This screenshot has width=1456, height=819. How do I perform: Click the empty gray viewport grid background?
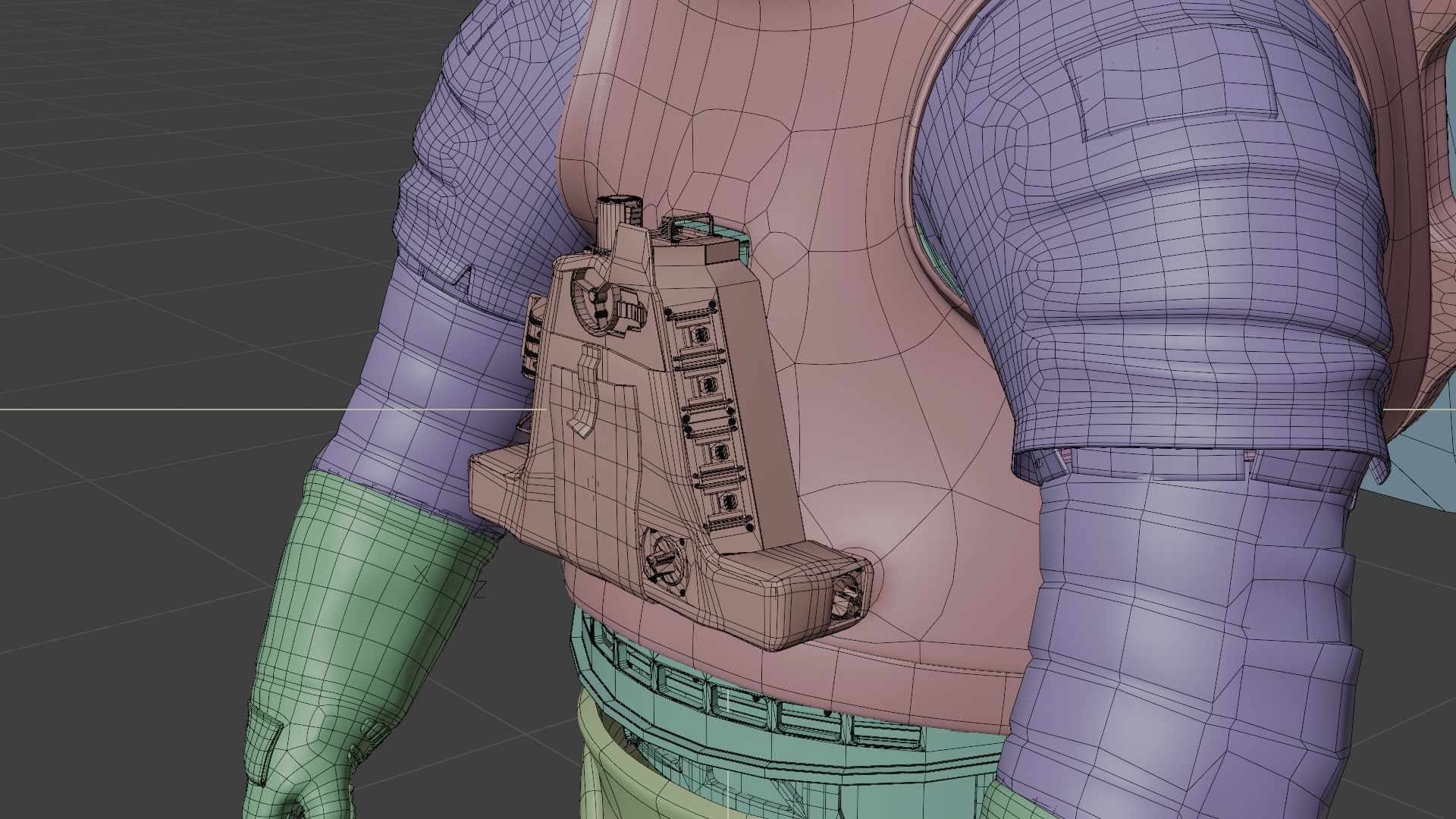click(x=152, y=227)
